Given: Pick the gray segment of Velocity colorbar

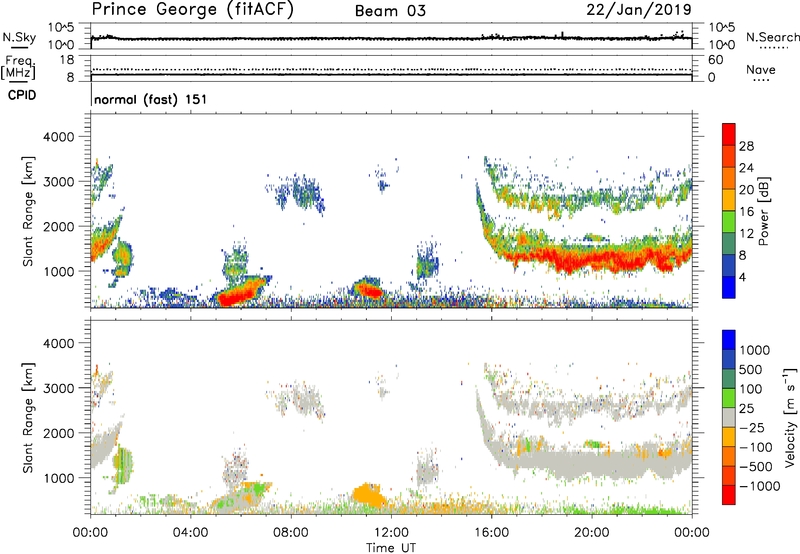Looking at the screenshot, I should [729, 417].
